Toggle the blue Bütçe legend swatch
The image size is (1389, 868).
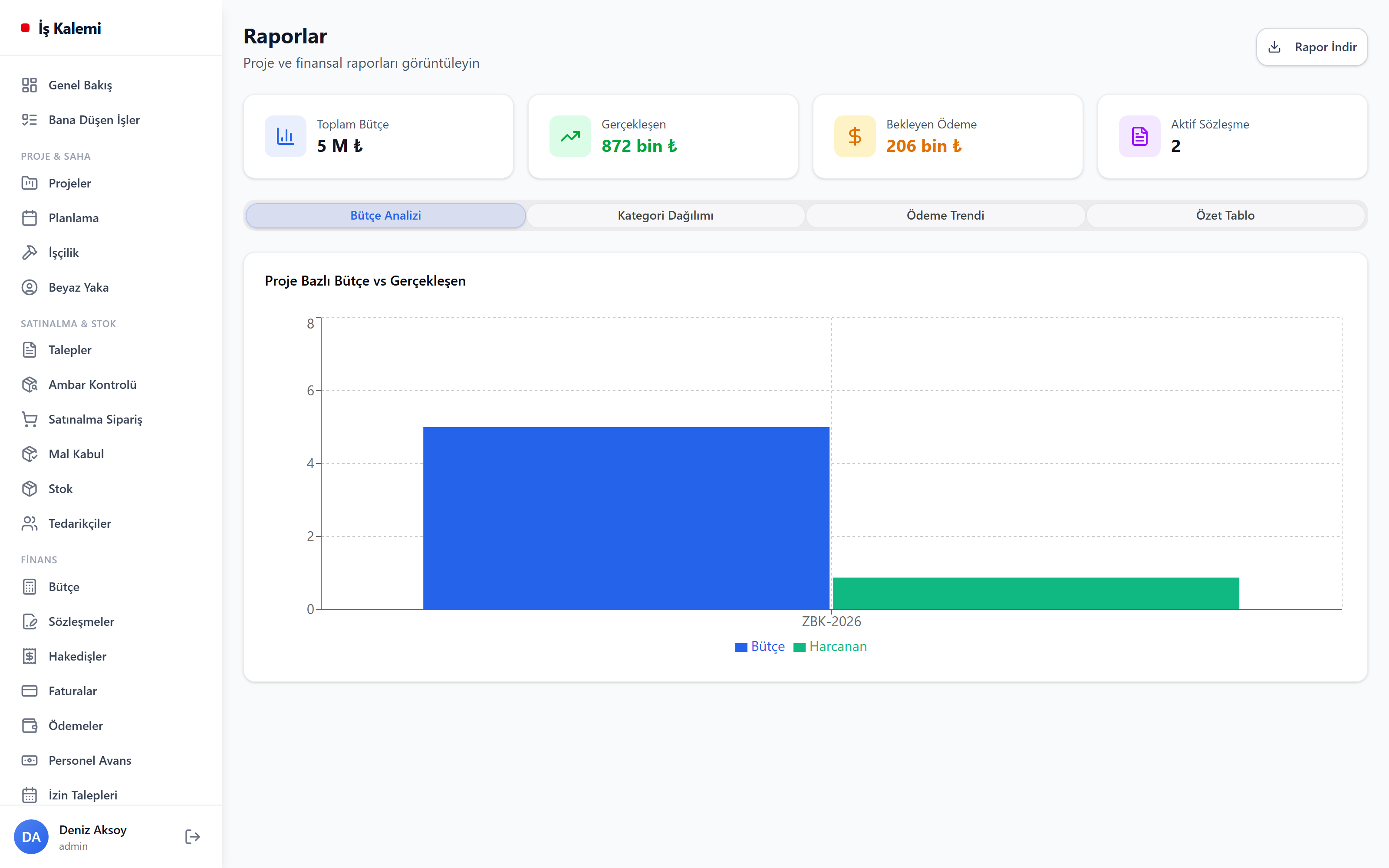pos(741,647)
